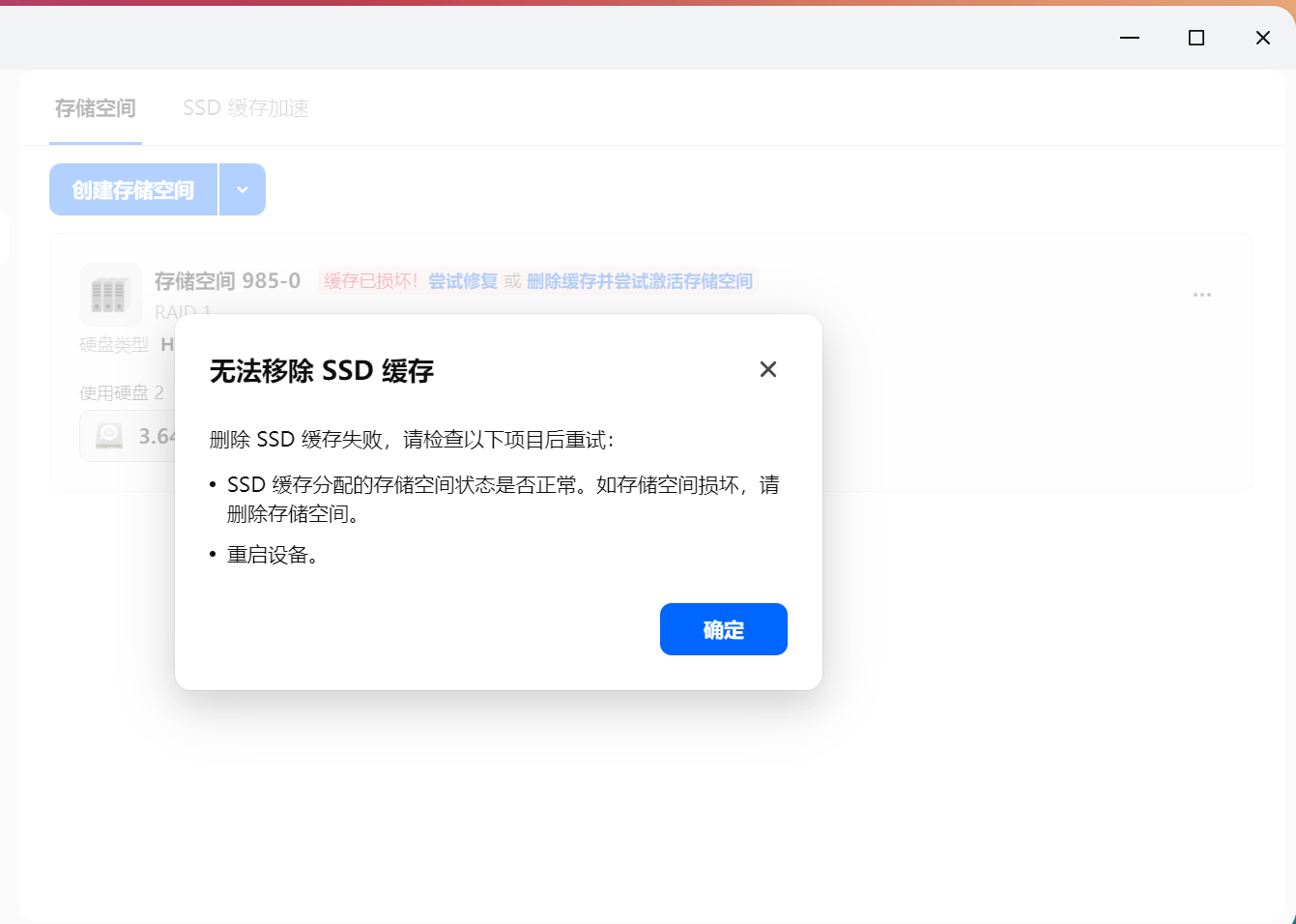Switch to the SSD 缓存加速 tab
1296x924 pixels.
pyautogui.click(x=245, y=107)
